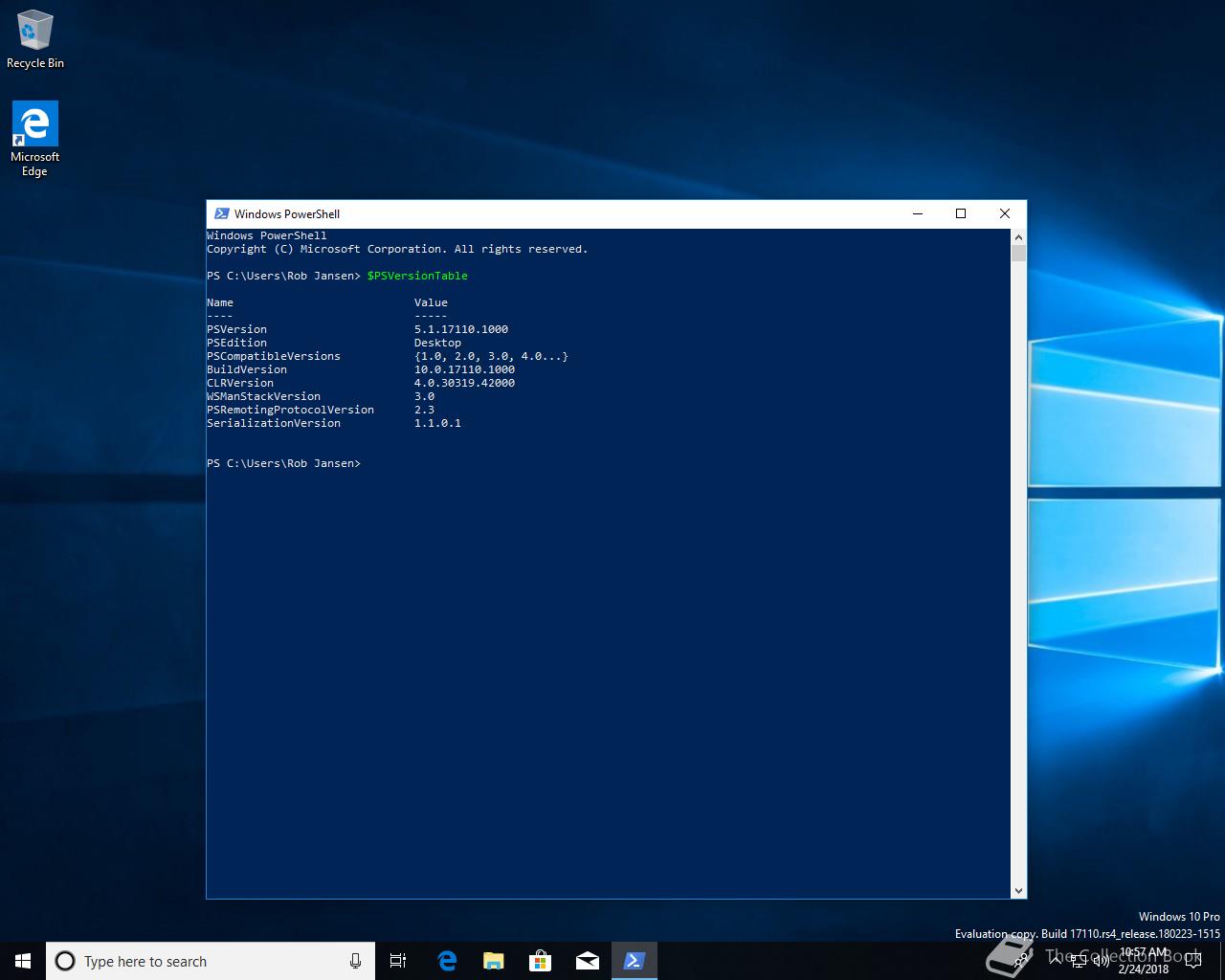Close the Windows PowerShell window
This screenshot has height=980, width=1225.
pos(1005,213)
